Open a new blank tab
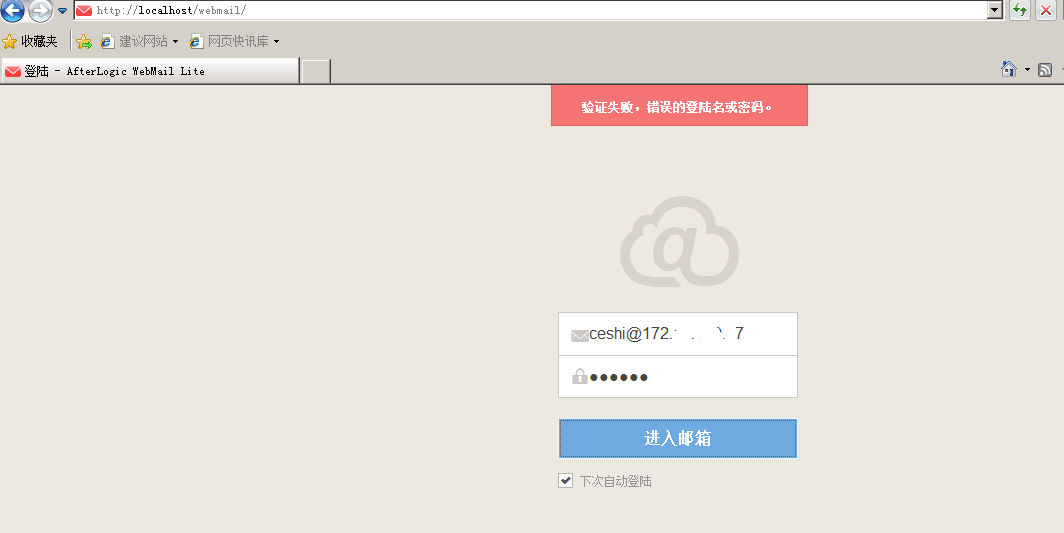 tap(316, 71)
